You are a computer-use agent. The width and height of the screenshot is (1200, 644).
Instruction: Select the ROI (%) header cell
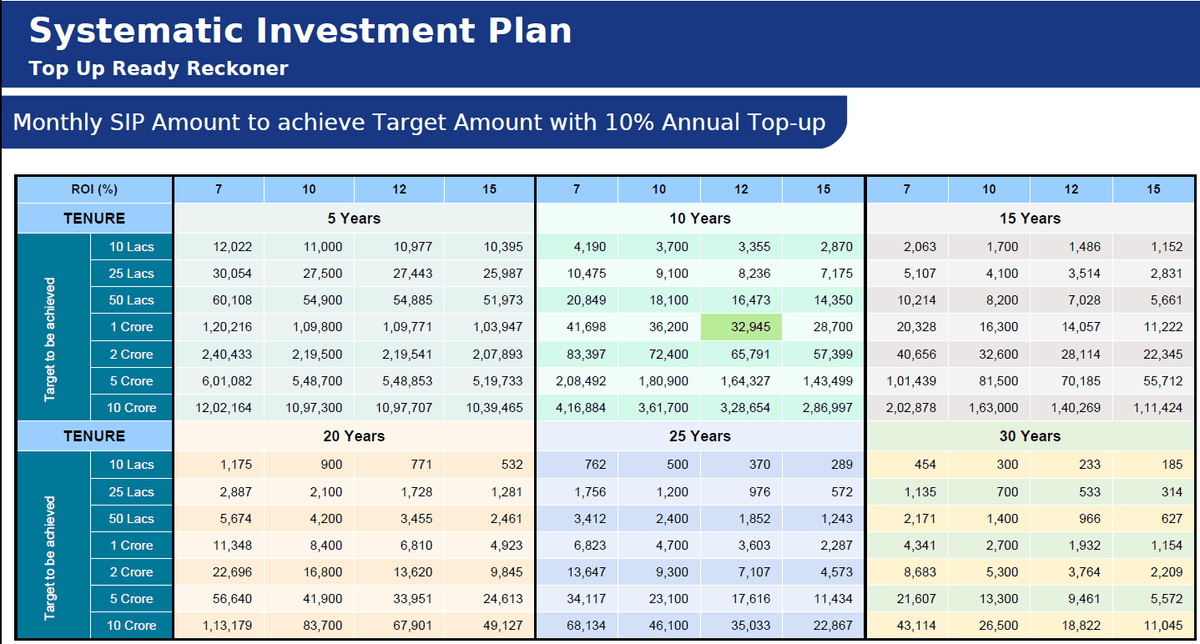[x=95, y=189]
